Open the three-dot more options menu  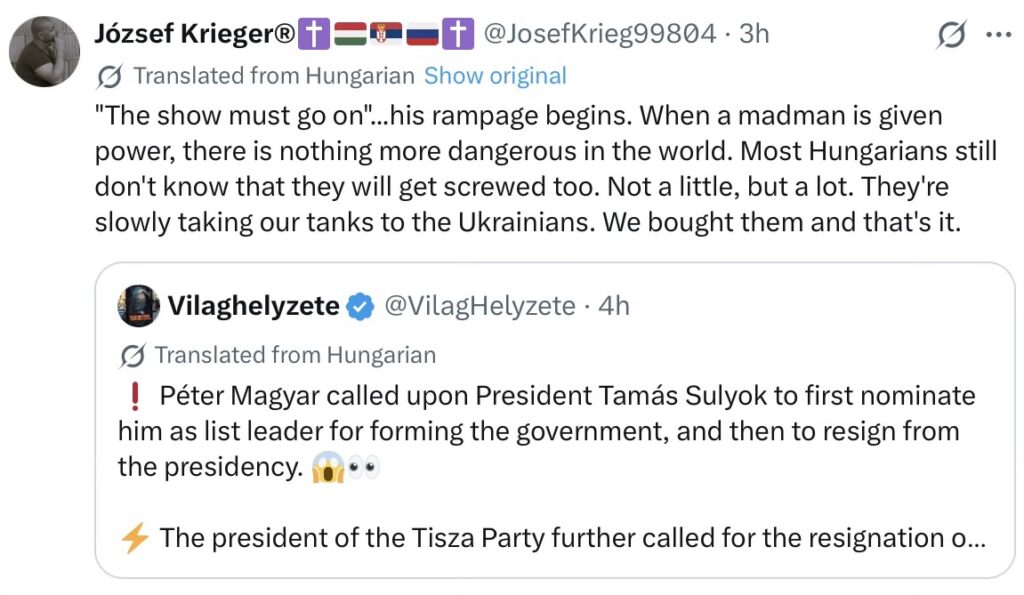click(998, 34)
